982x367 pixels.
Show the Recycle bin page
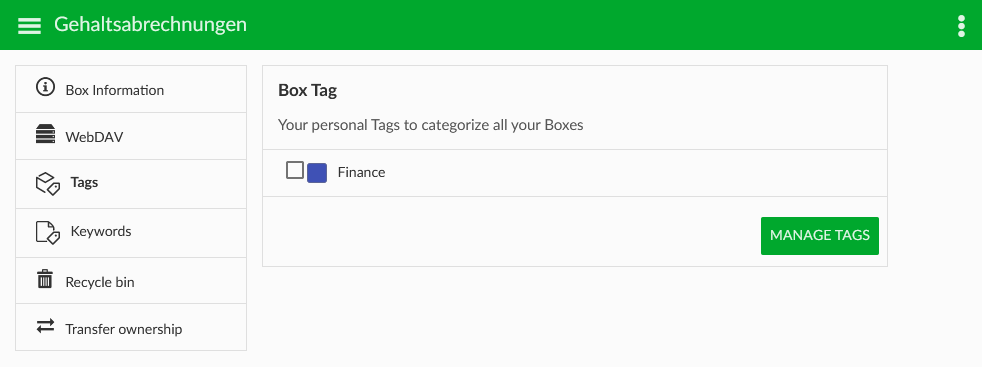tap(131, 281)
